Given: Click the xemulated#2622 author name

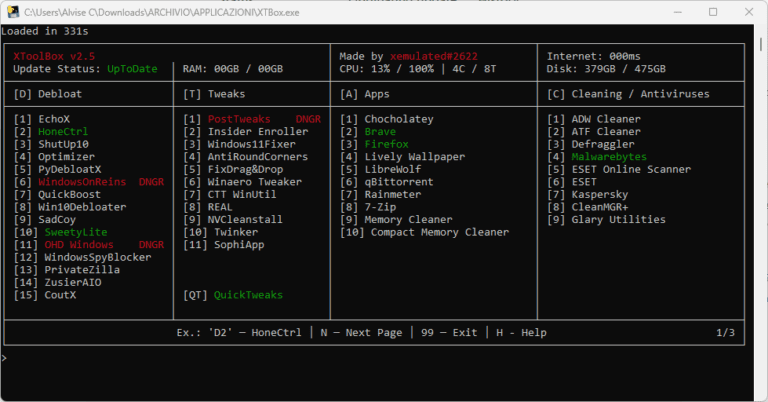Looking at the screenshot, I should [x=434, y=56].
